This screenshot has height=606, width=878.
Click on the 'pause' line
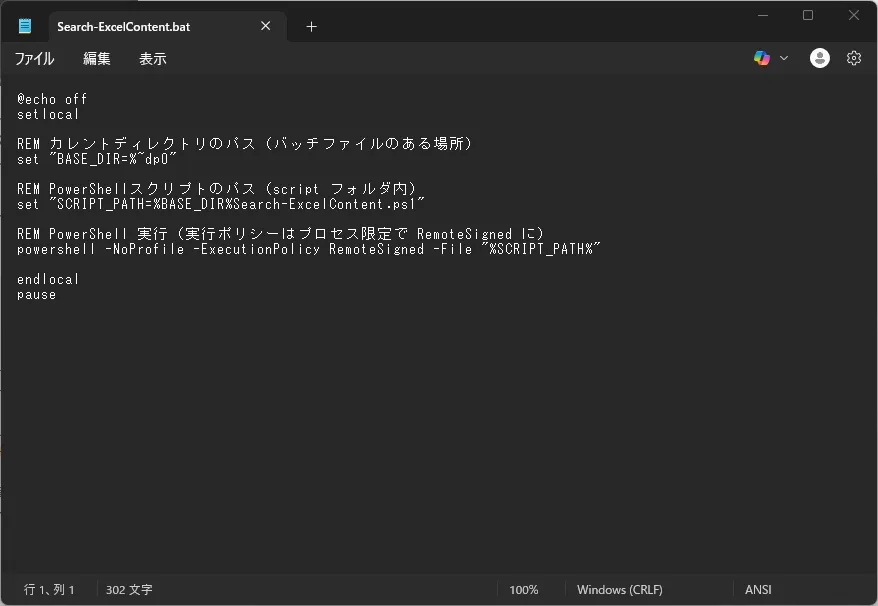[x=36, y=295]
